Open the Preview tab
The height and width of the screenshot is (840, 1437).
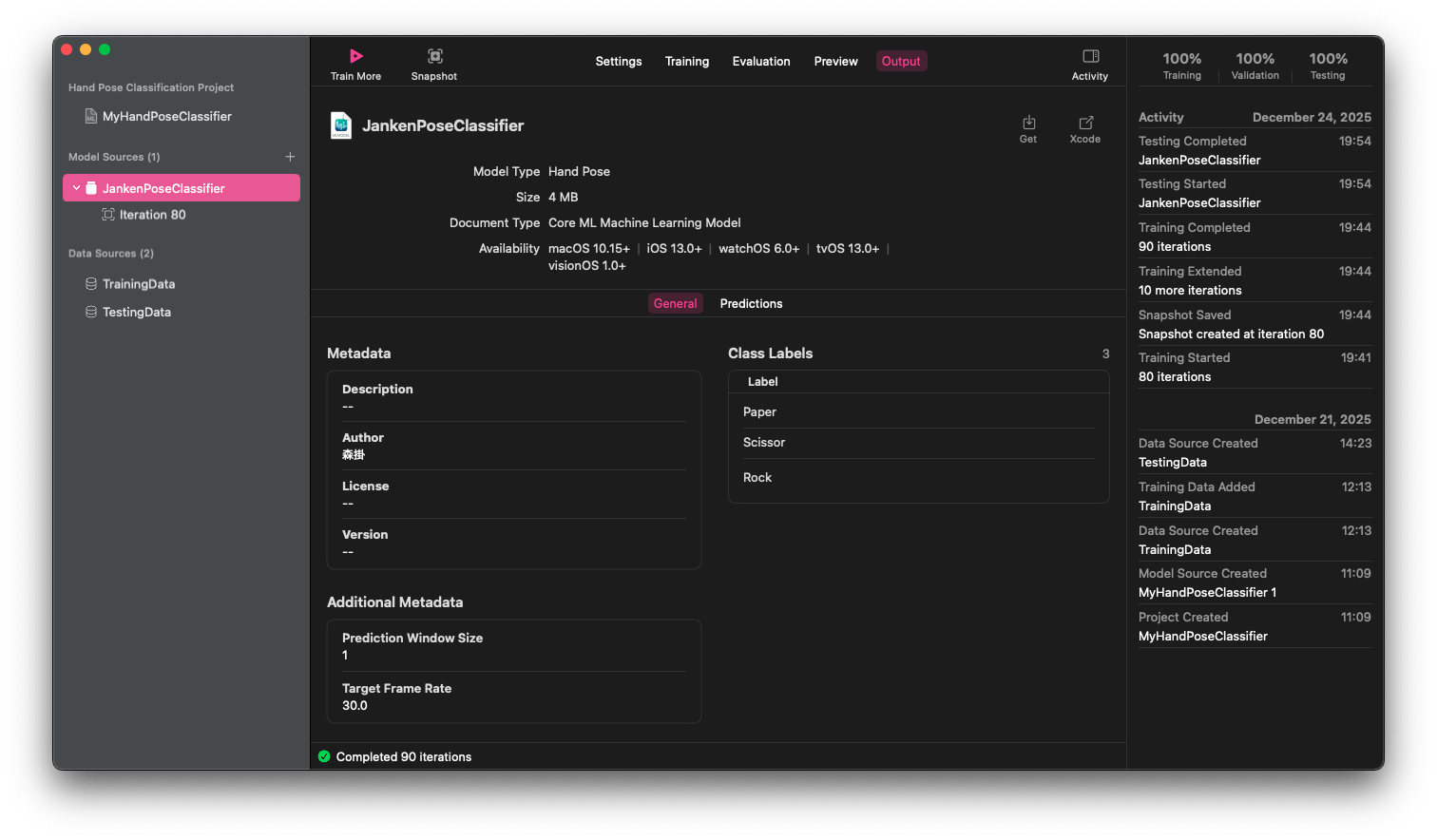(x=835, y=61)
